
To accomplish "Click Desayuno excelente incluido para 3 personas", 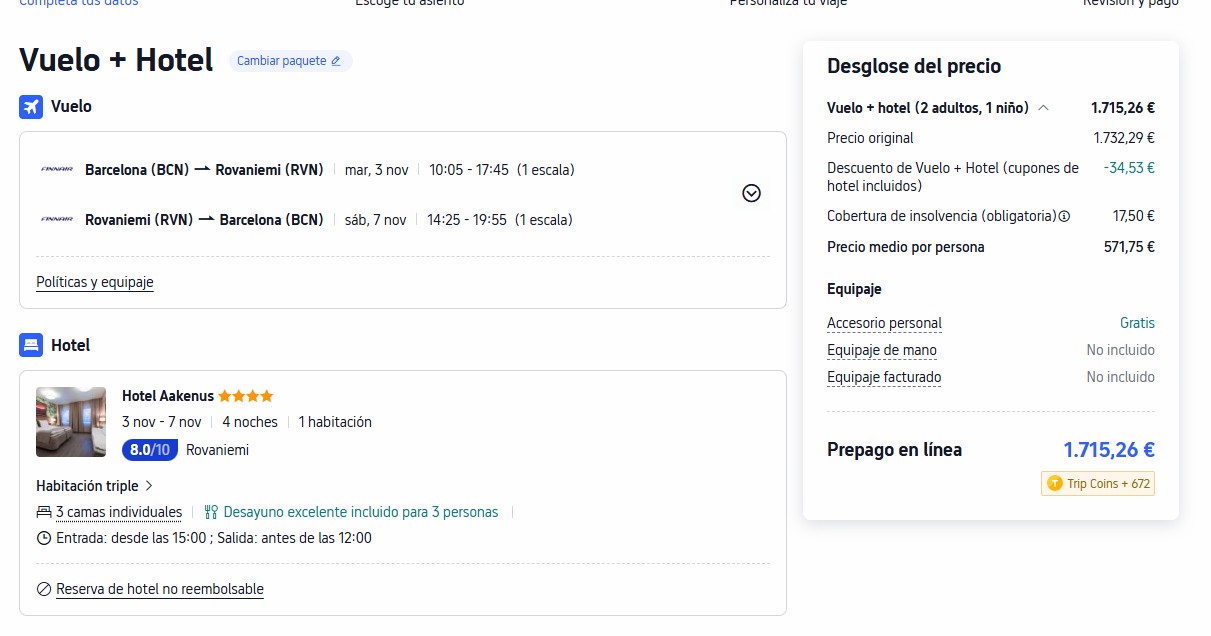I will [361, 512].
